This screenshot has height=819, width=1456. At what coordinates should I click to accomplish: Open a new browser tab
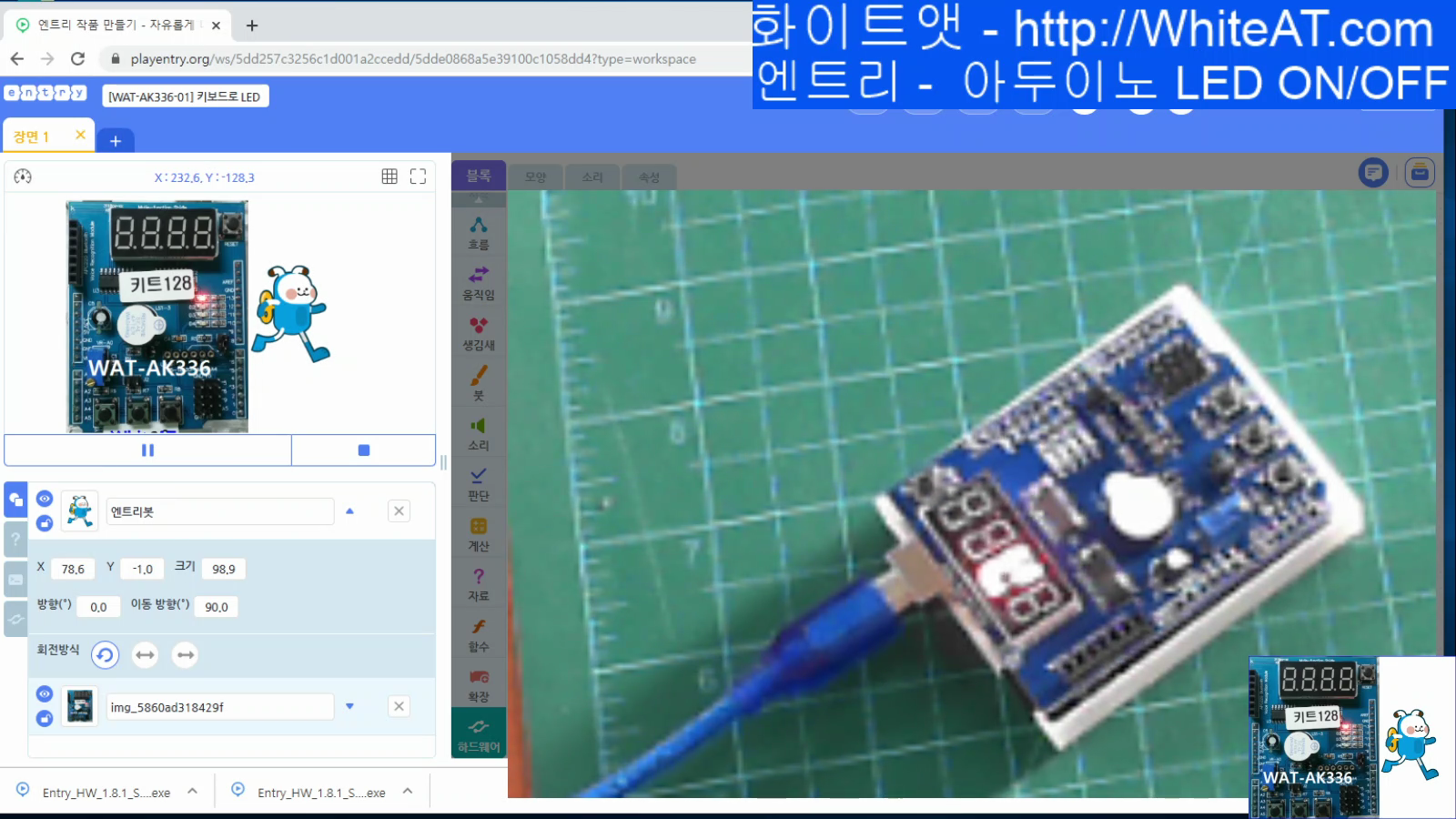pyautogui.click(x=252, y=25)
